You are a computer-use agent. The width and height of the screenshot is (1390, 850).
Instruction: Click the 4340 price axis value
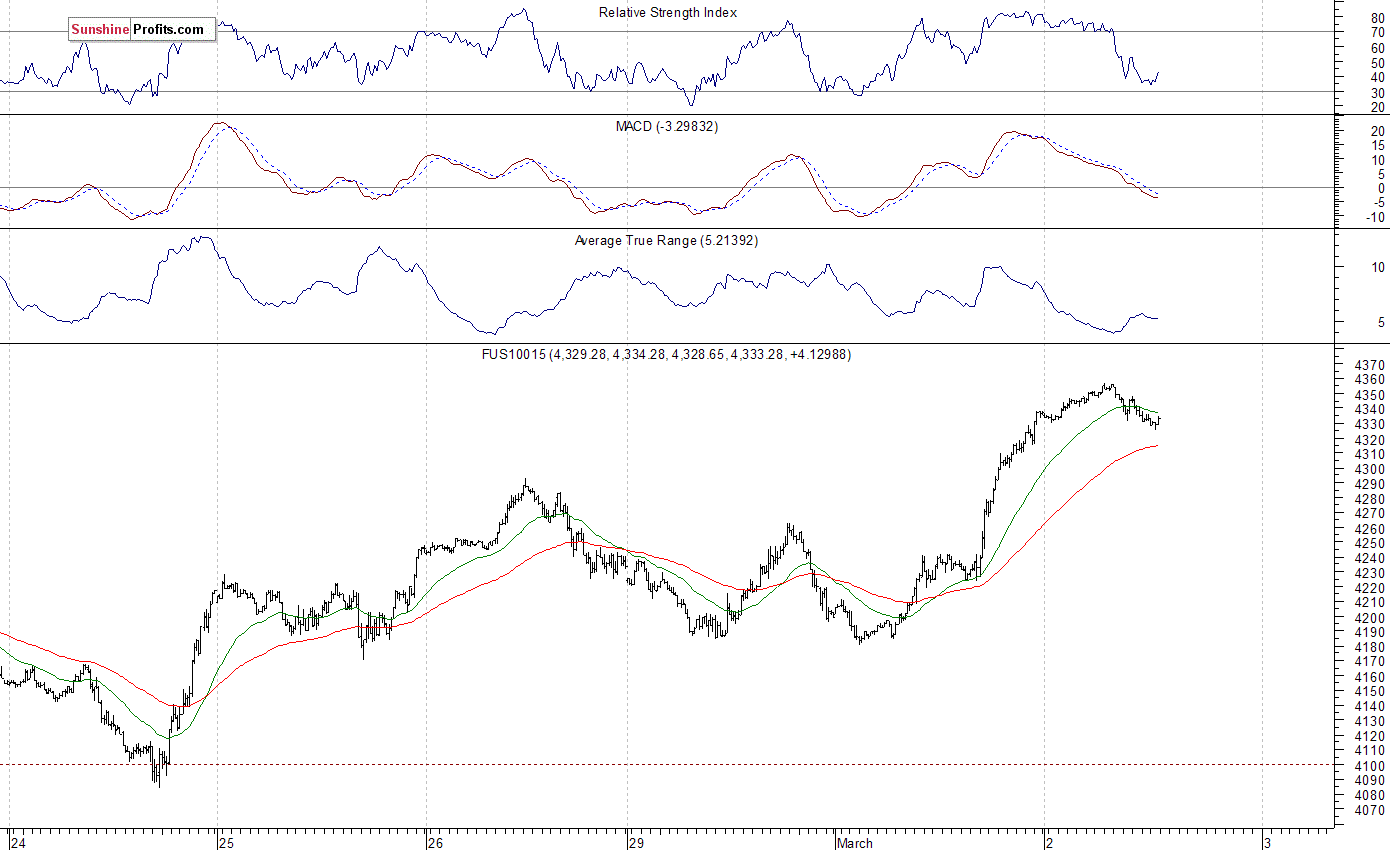coord(1371,410)
